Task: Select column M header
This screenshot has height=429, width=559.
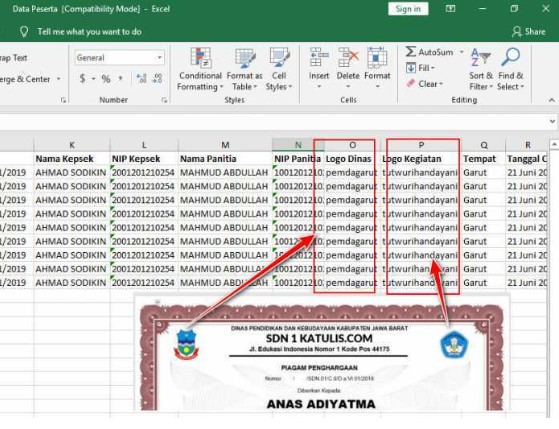Action: [x=225, y=145]
